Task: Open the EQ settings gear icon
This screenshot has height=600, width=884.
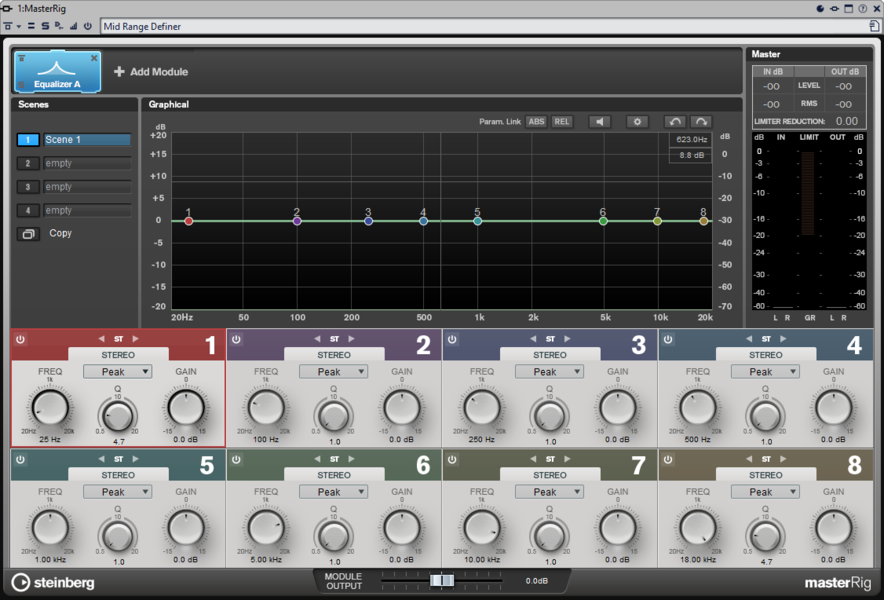Action: (x=637, y=122)
